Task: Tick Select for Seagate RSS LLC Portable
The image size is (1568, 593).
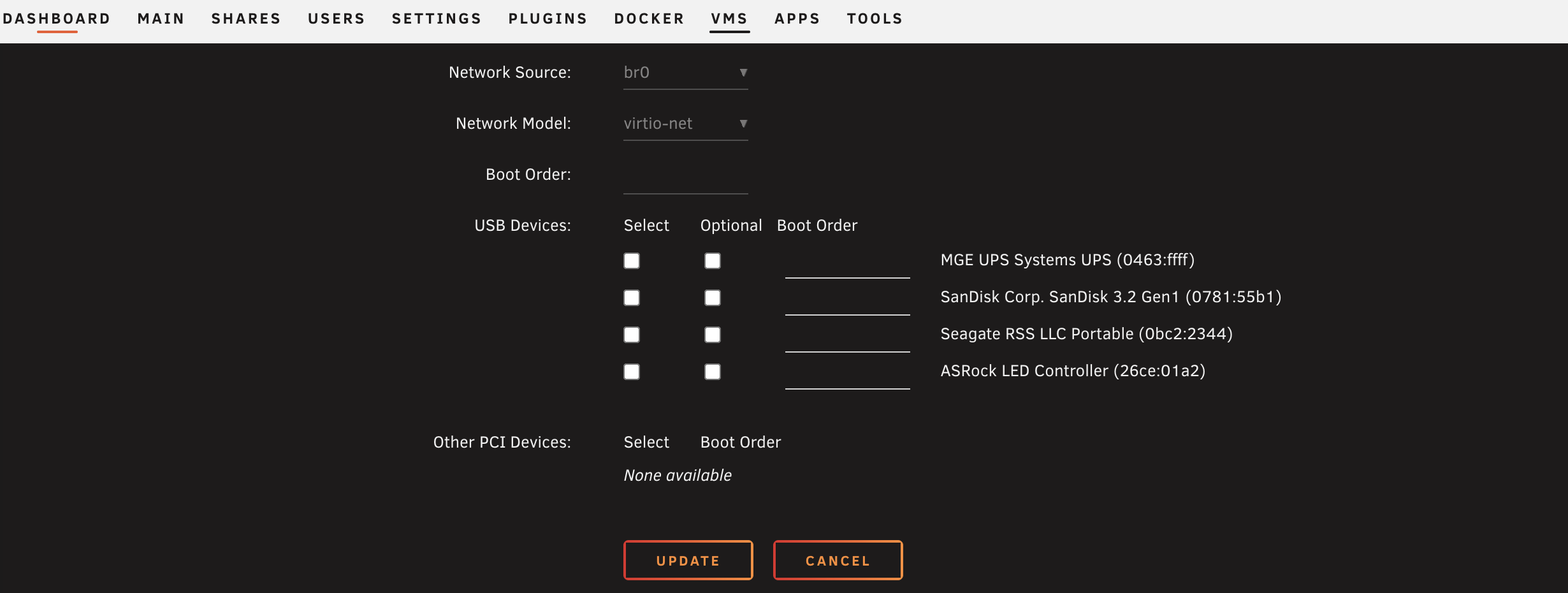Action: tap(632, 335)
